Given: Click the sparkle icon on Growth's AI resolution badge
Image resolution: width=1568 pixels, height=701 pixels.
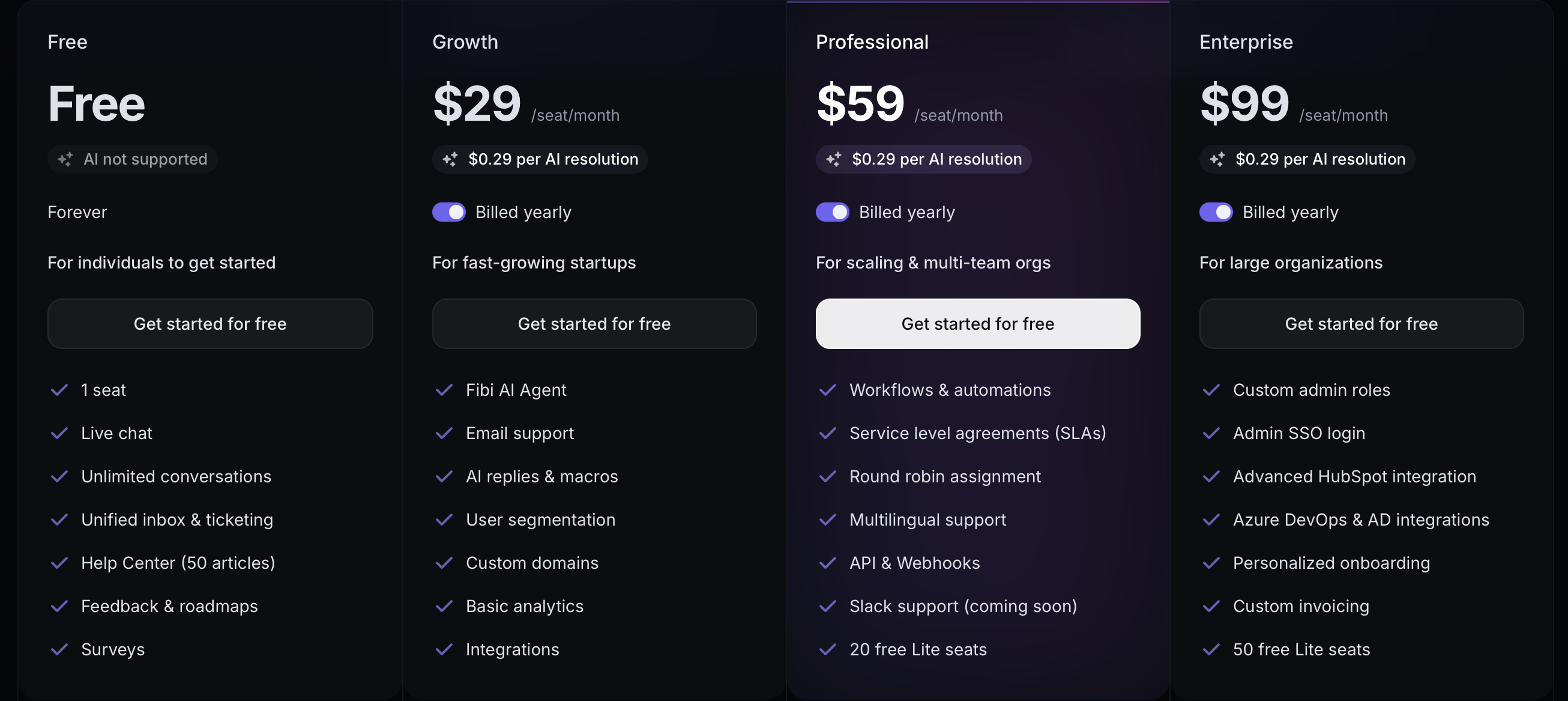Looking at the screenshot, I should pos(450,159).
